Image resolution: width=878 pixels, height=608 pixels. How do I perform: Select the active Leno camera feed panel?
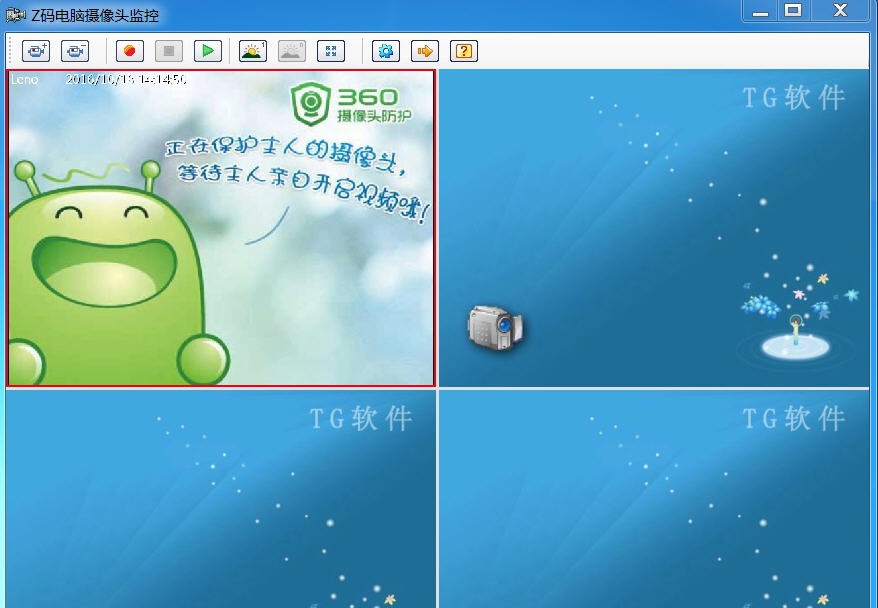click(220, 228)
